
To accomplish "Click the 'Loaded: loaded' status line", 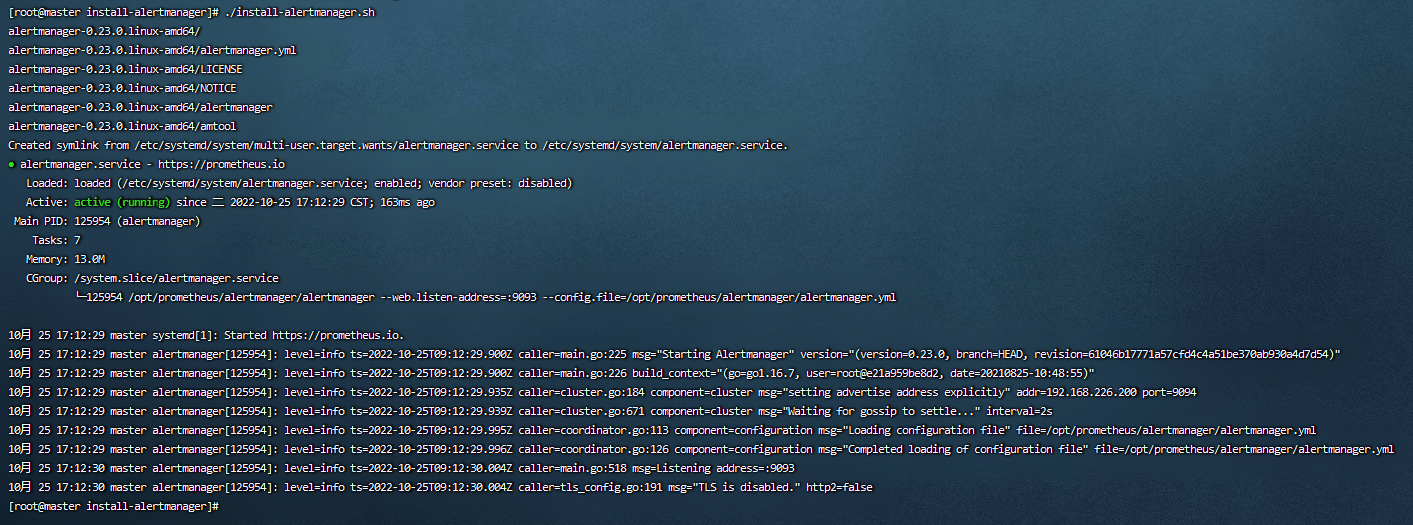I will pos(299,183).
